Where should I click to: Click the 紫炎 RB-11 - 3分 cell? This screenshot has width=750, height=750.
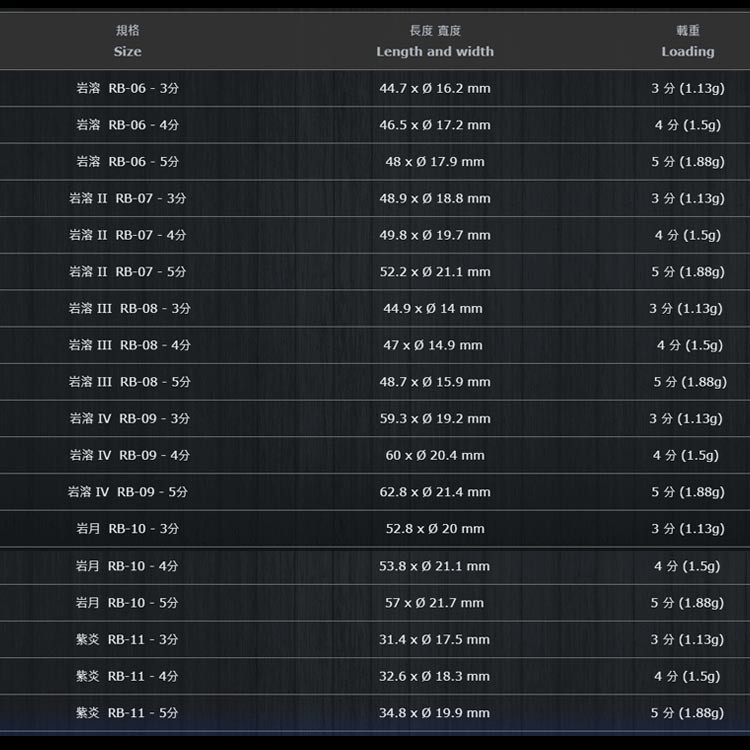(x=128, y=640)
